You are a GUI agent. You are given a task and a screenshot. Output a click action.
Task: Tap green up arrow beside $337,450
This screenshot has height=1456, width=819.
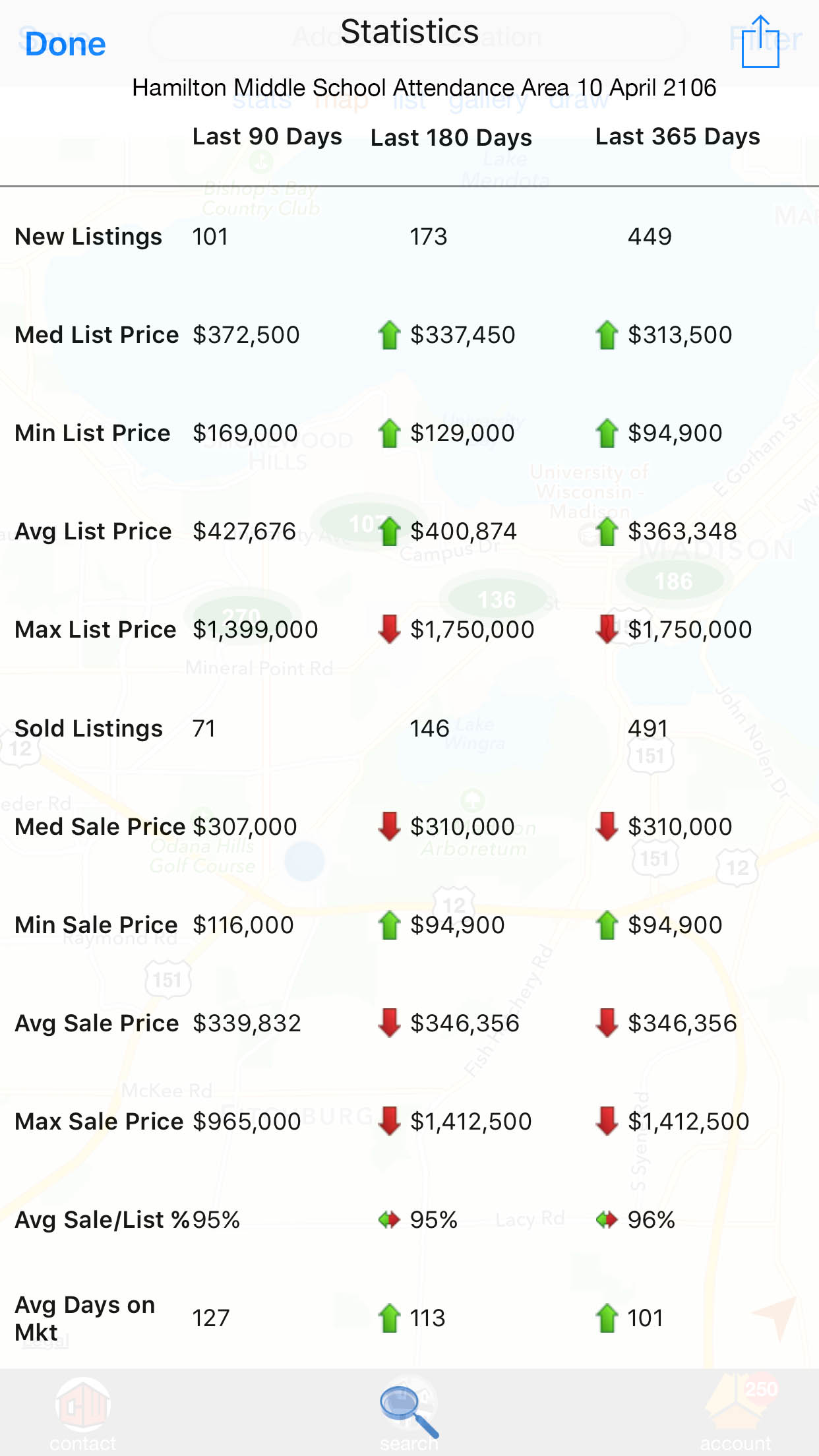[x=389, y=335]
